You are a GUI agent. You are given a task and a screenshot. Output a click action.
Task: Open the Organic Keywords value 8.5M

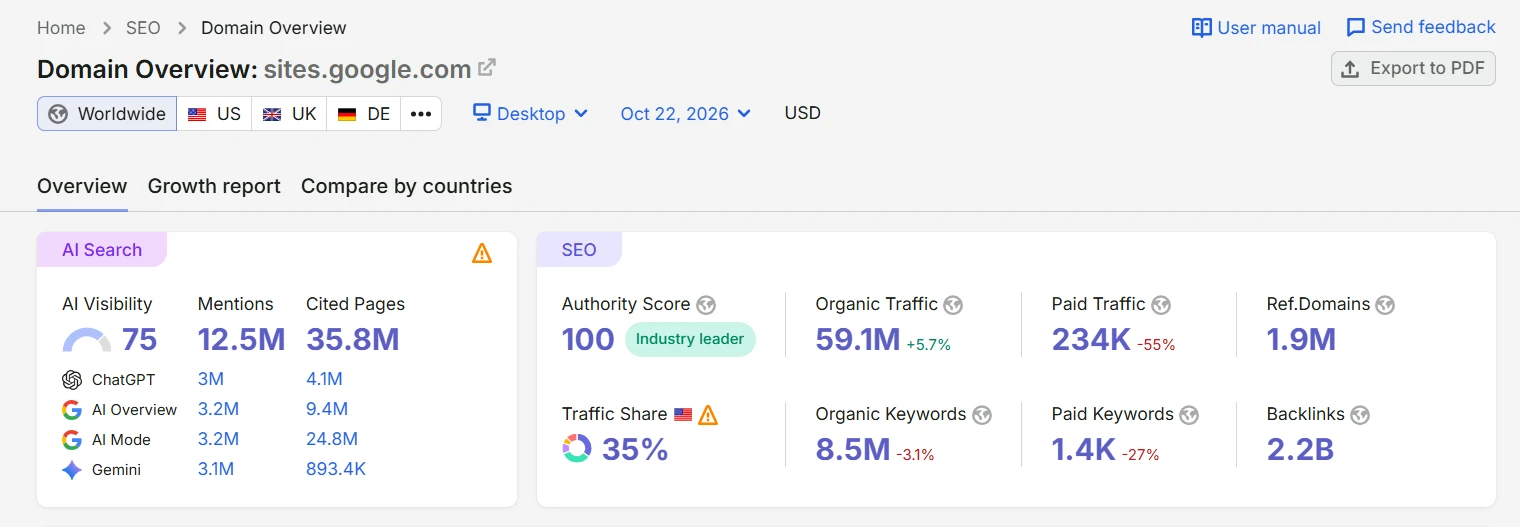click(x=853, y=450)
